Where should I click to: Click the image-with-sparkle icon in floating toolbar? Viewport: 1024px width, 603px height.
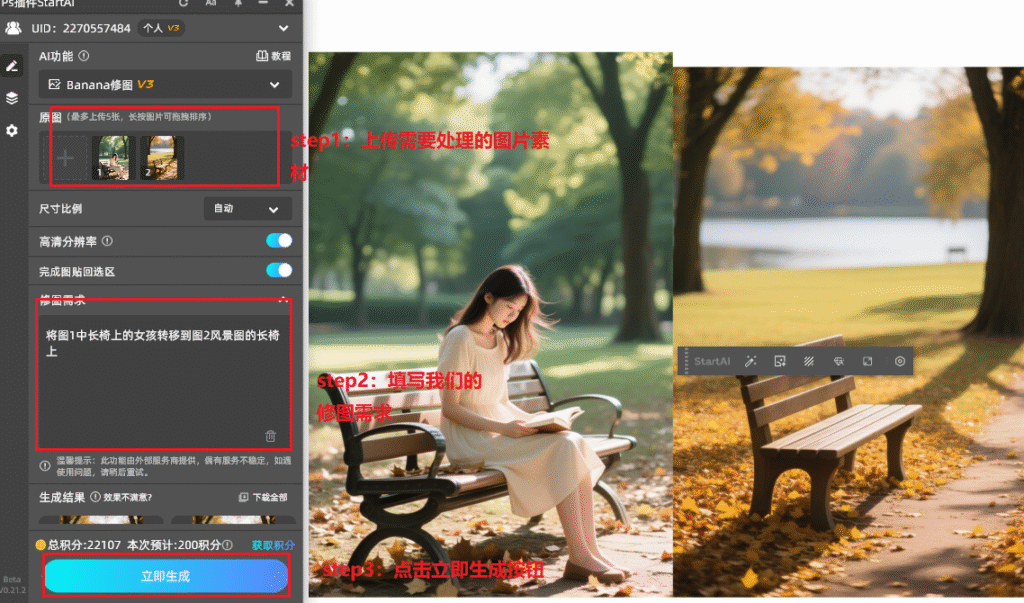point(780,361)
